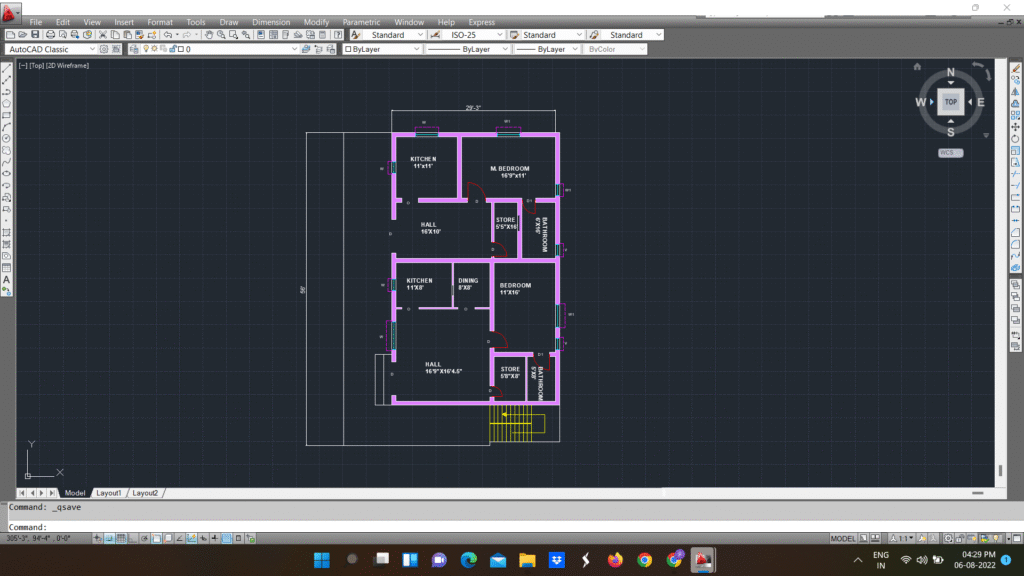This screenshot has width=1024, height=576.
Task: Open the File menu
Action: pos(36,22)
